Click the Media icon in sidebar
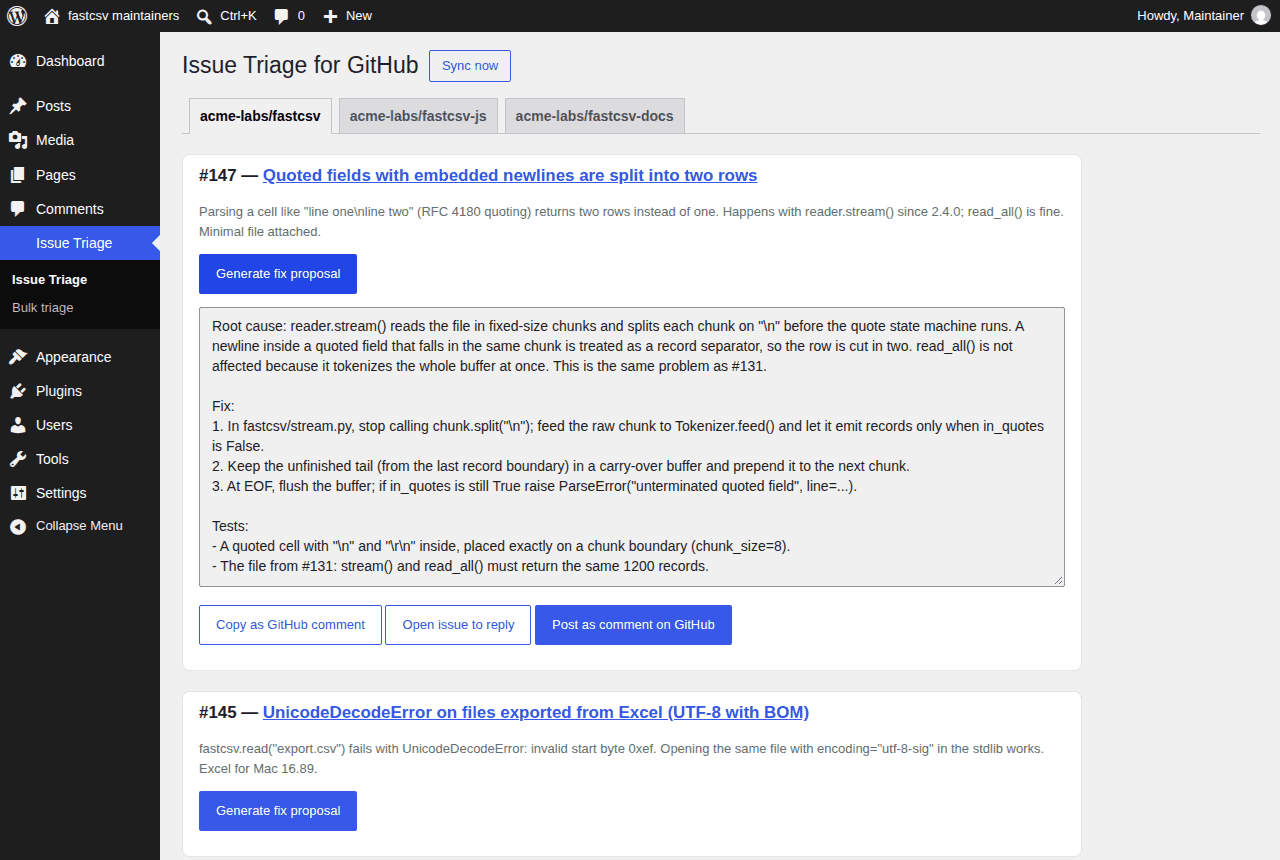This screenshot has height=860, width=1280. point(18,140)
